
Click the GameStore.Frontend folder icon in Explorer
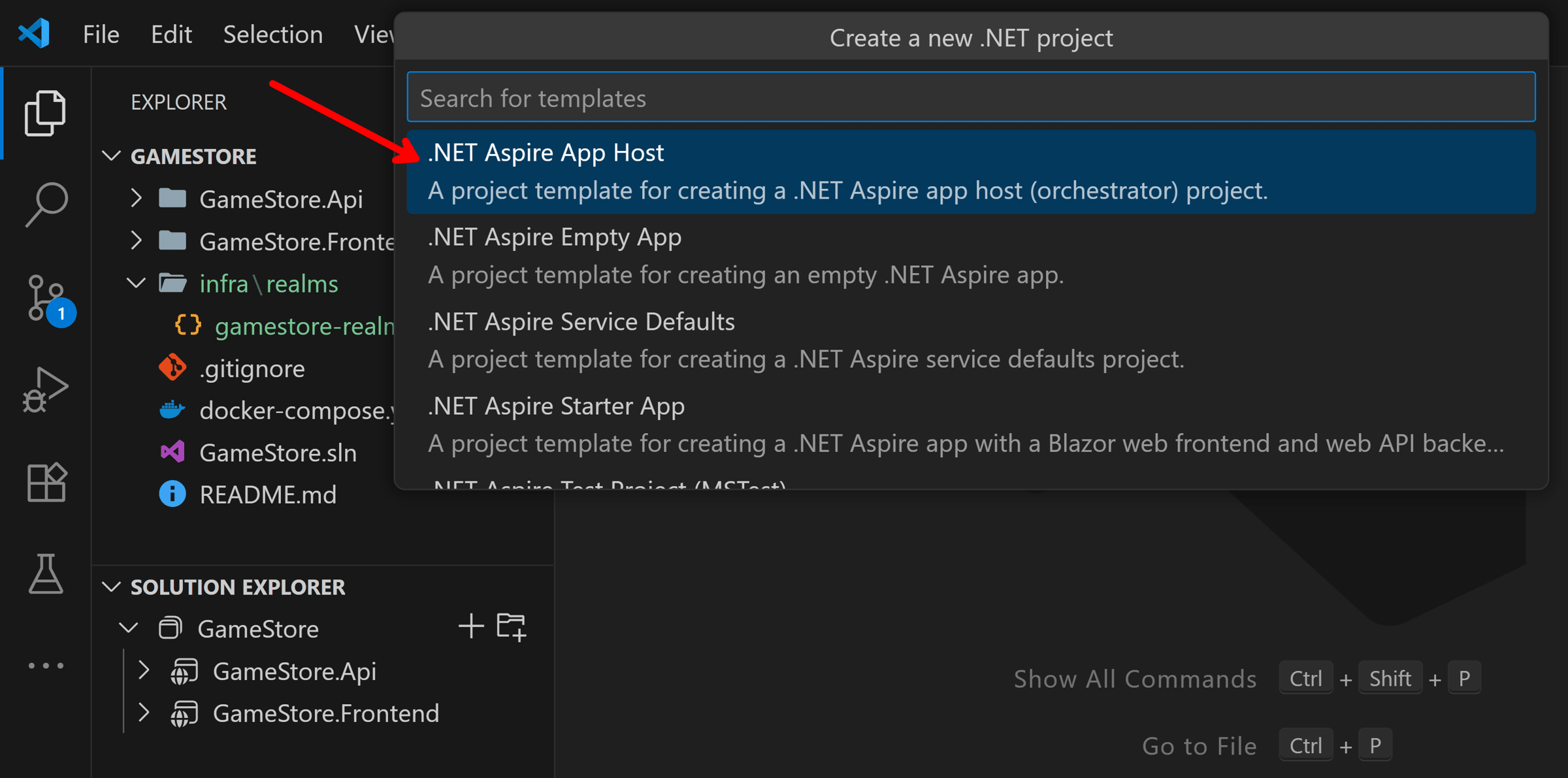(x=172, y=240)
